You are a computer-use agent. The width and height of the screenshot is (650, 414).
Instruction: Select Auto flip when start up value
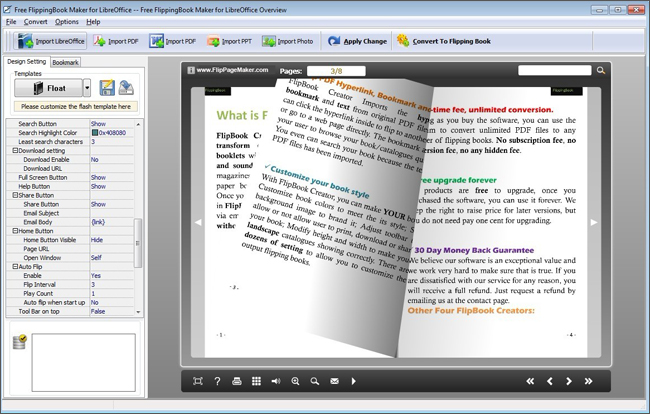point(112,303)
